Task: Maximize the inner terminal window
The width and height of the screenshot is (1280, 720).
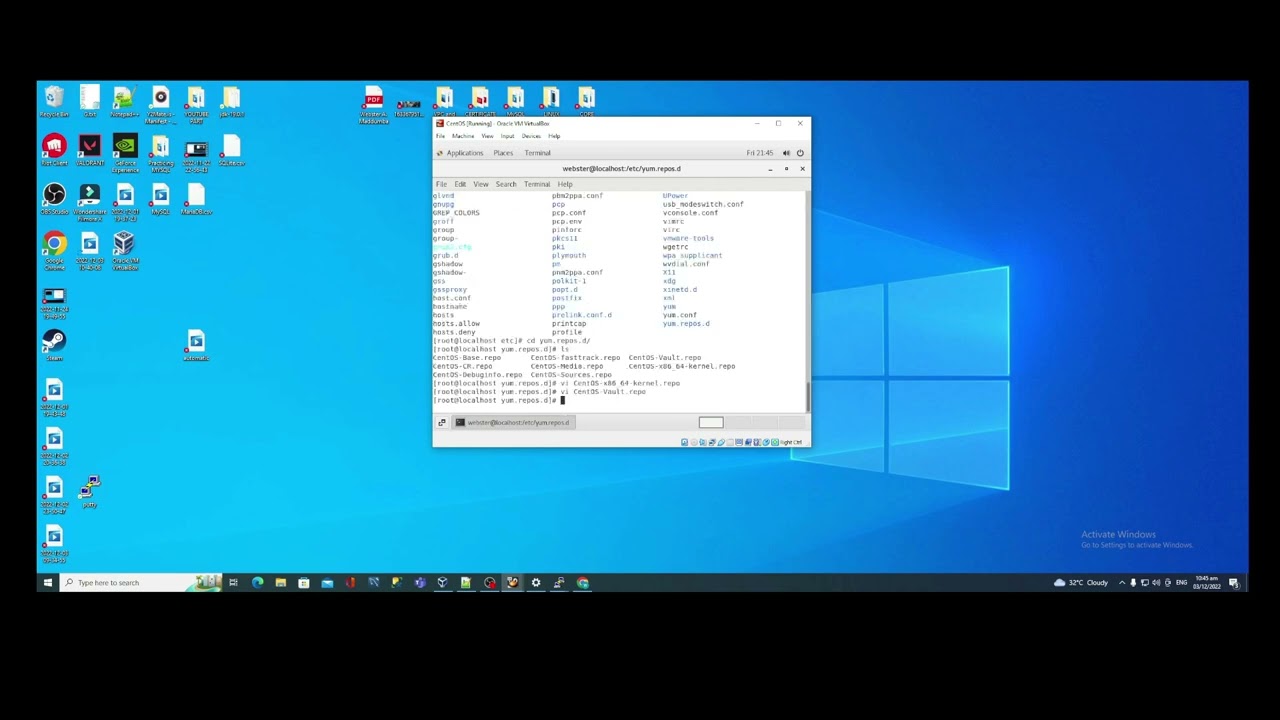Action: [x=786, y=169]
